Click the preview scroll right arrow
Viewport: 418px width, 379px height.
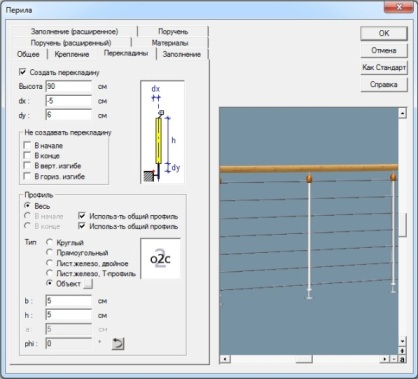[x=385, y=359]
